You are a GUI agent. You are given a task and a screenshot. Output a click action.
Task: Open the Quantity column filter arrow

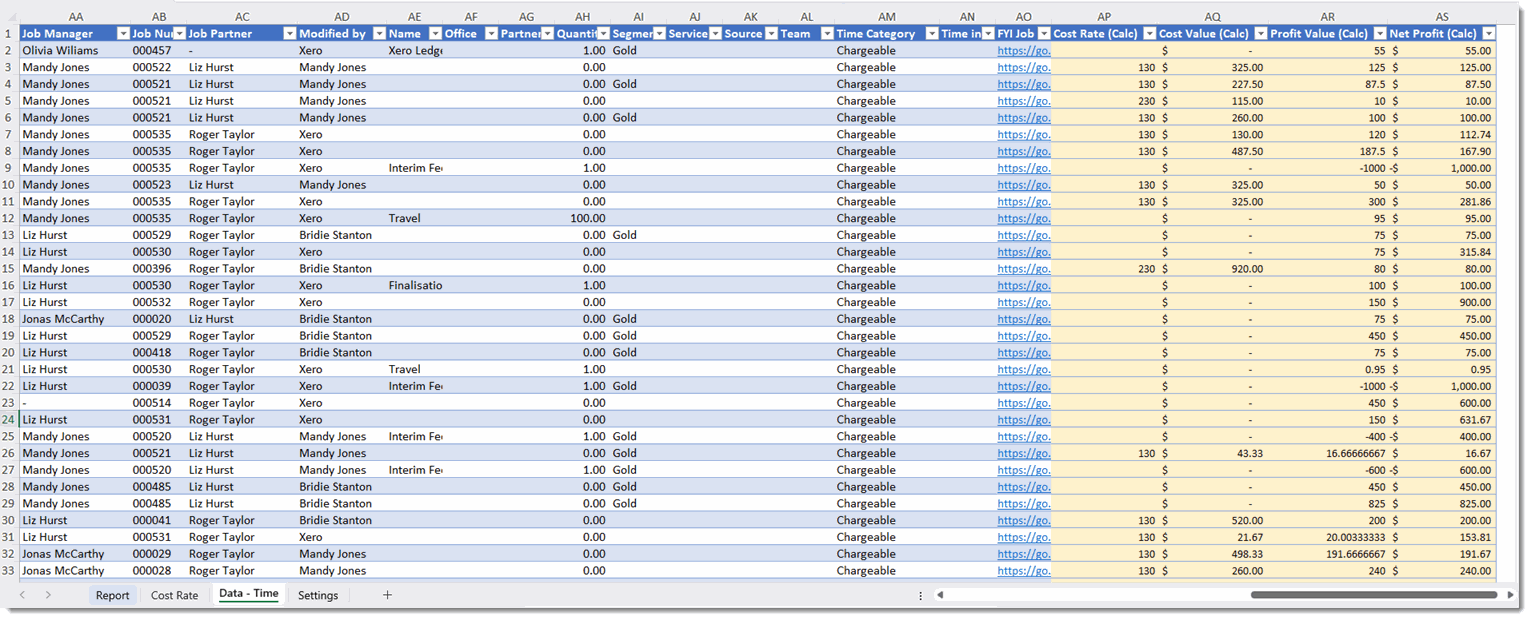pos(603,34)
